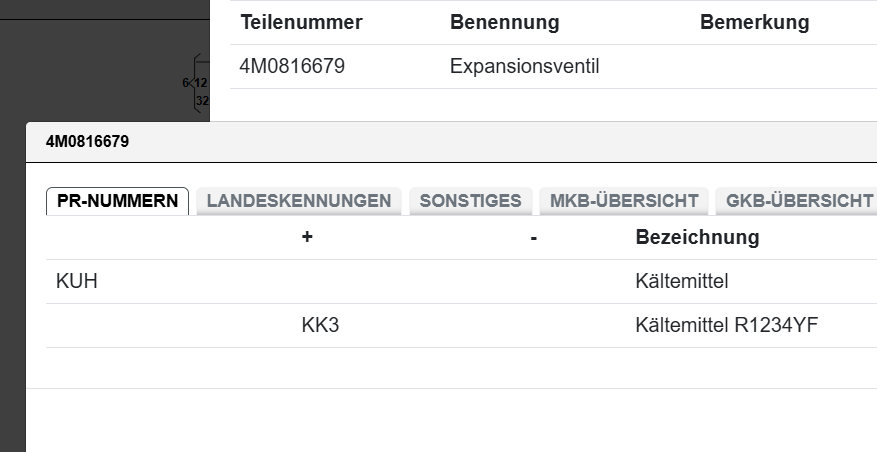Screen dimensions: 877x452
Task: Click diagram position label 12
Action: tap(201, 83)
